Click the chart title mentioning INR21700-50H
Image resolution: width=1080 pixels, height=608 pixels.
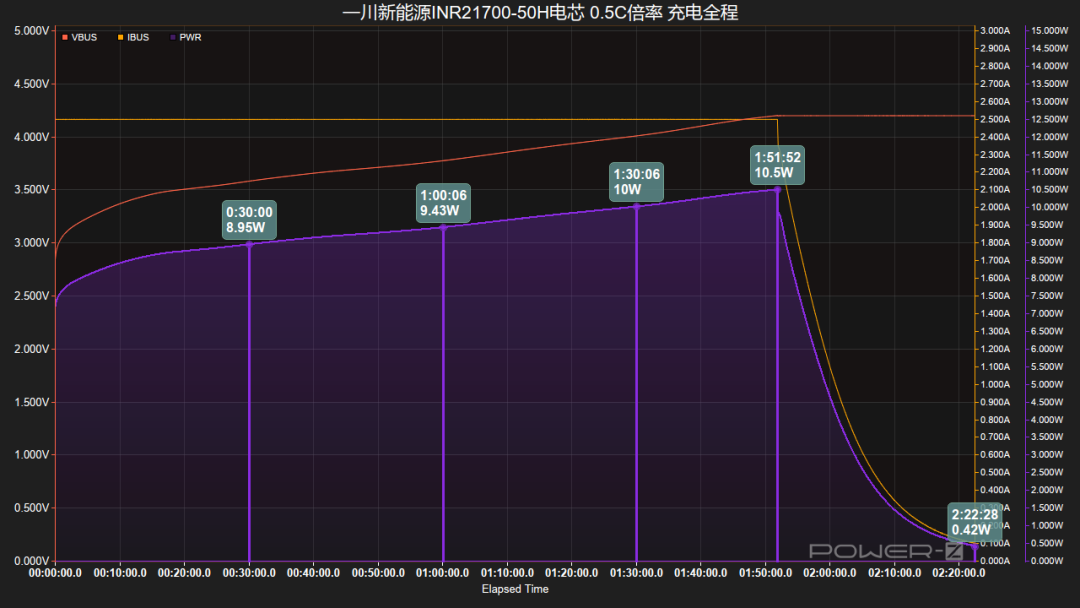540,12
